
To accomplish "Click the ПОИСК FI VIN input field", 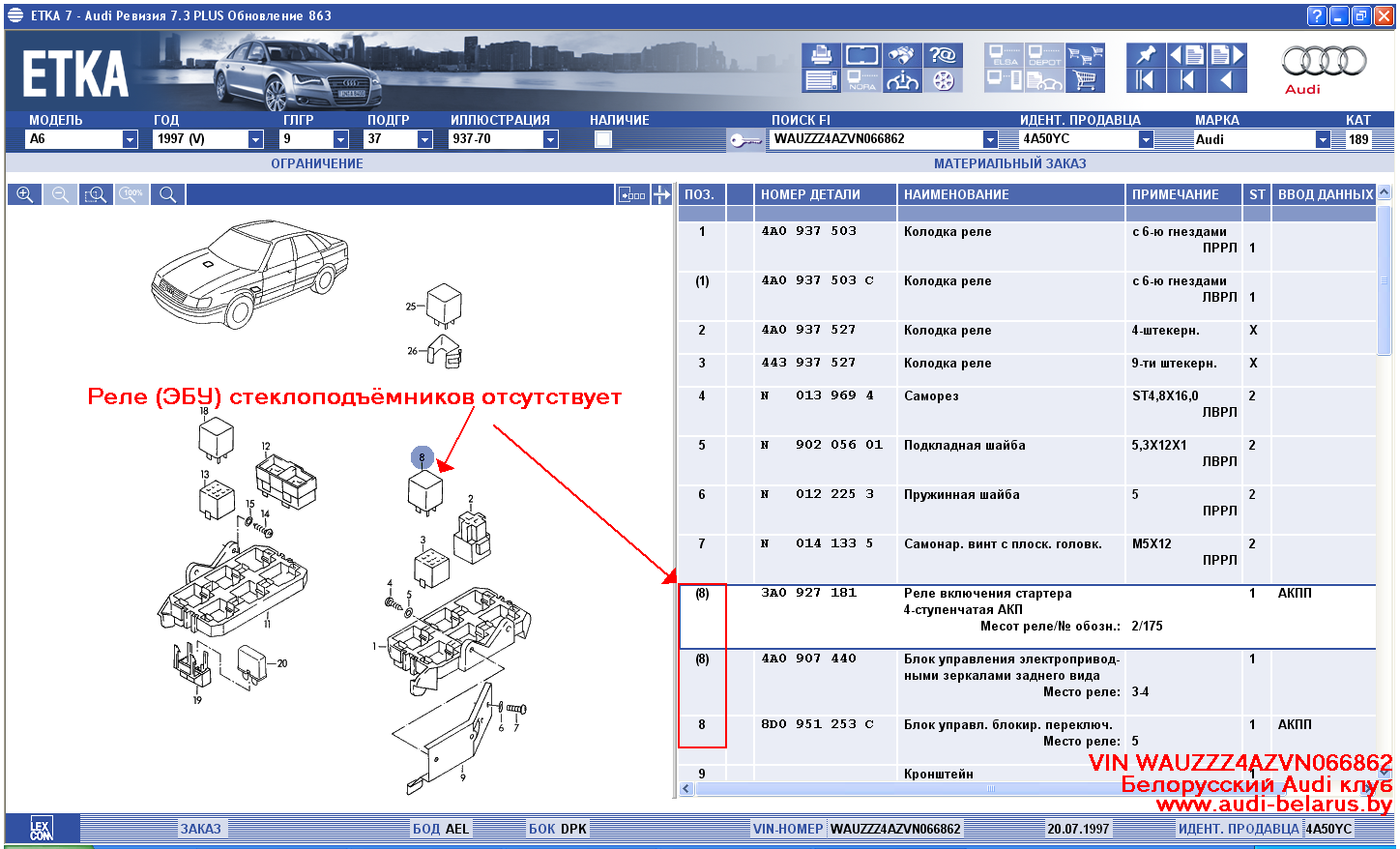I will pyautogui.click(x=876, y=139).
